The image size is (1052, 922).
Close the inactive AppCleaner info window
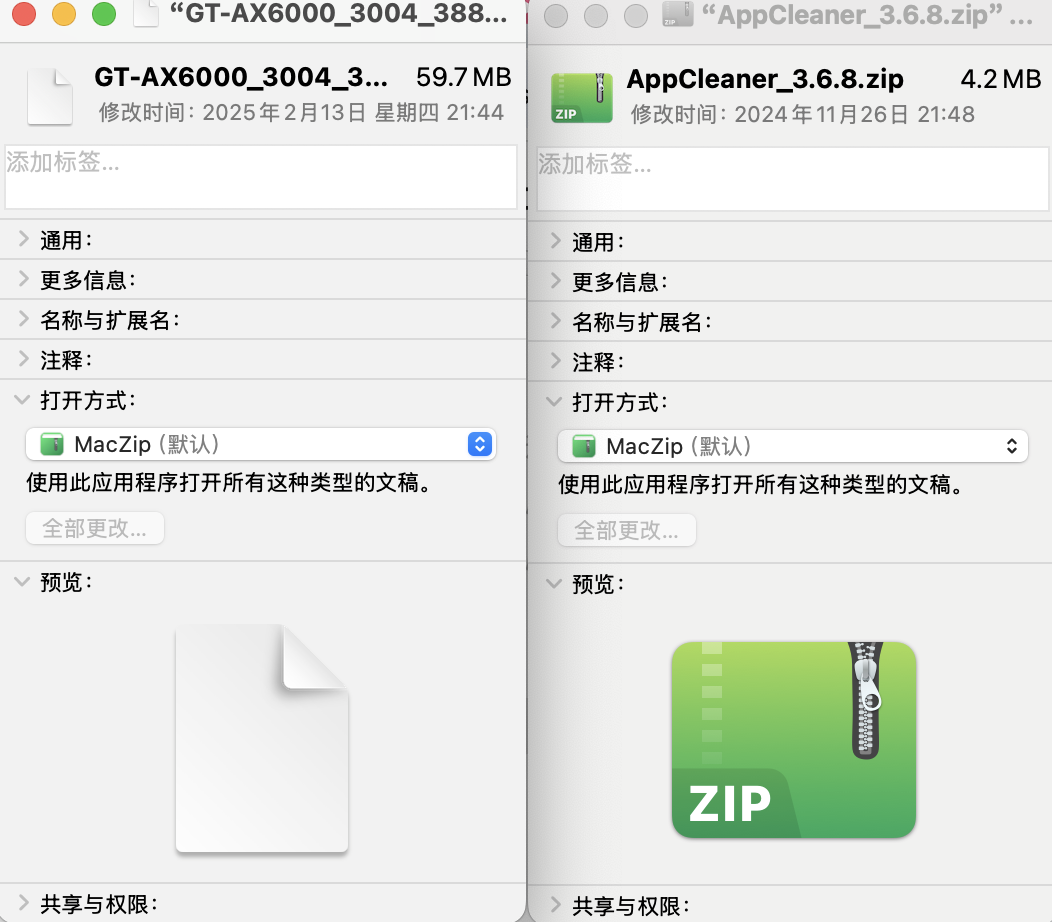(x=556, y=15)
